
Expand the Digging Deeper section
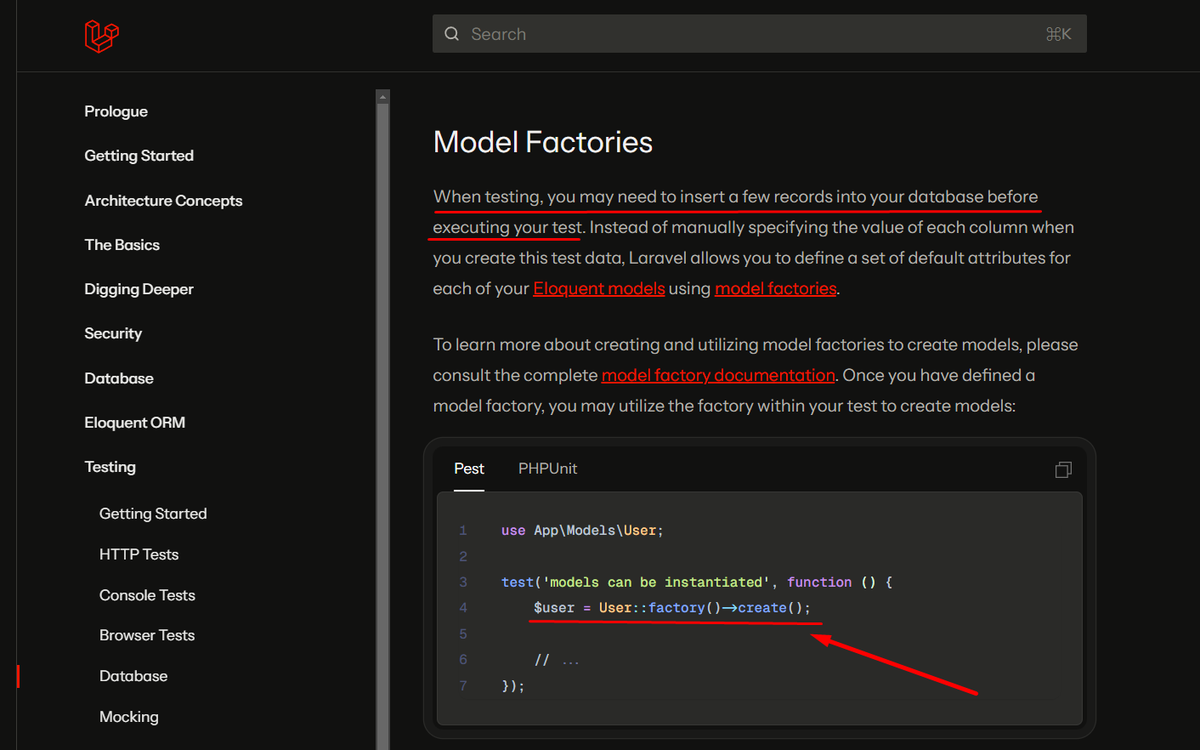click(139, 290)
